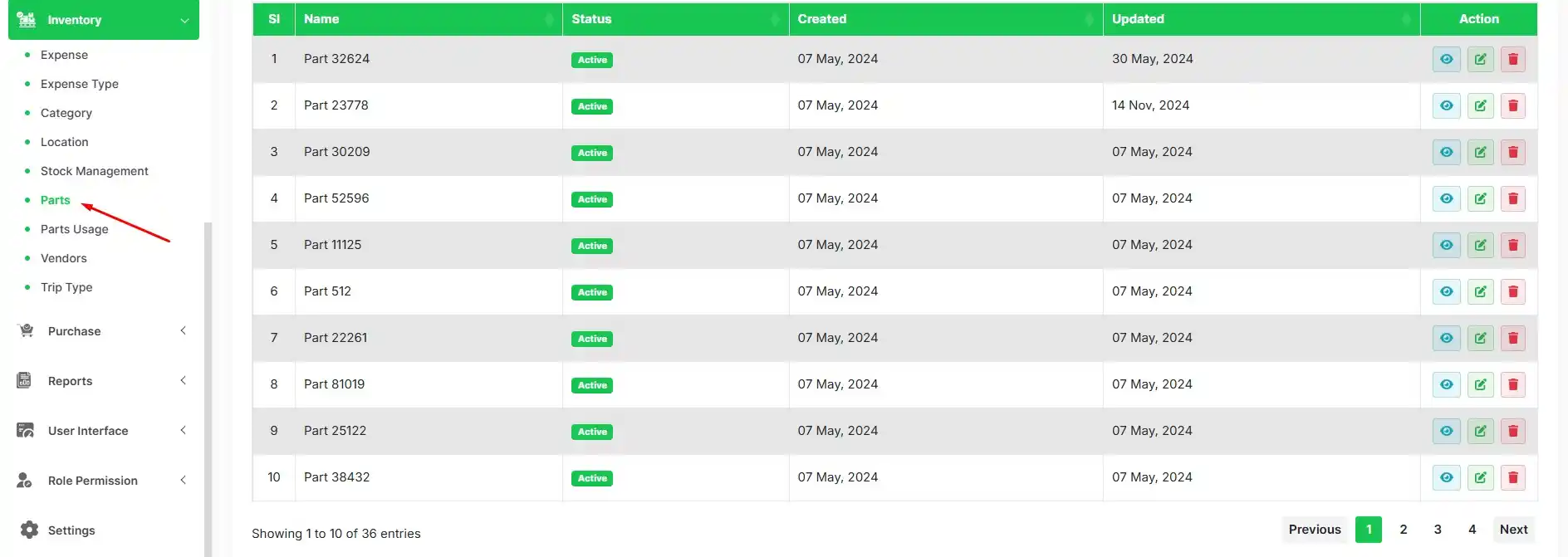Jump to page 3 of the table
The width and height of the screenshot is (1568, 557).
pos(1438,530)
